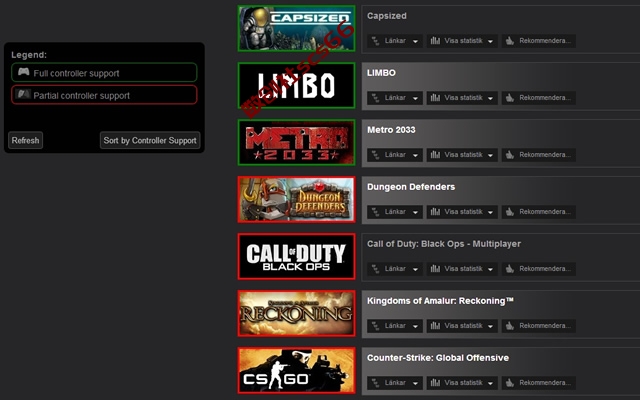Viewport: 640px width, 400px height.
Task: Expand Länkar dropdown for Kingdoms of Amalur
Action: 395,326
